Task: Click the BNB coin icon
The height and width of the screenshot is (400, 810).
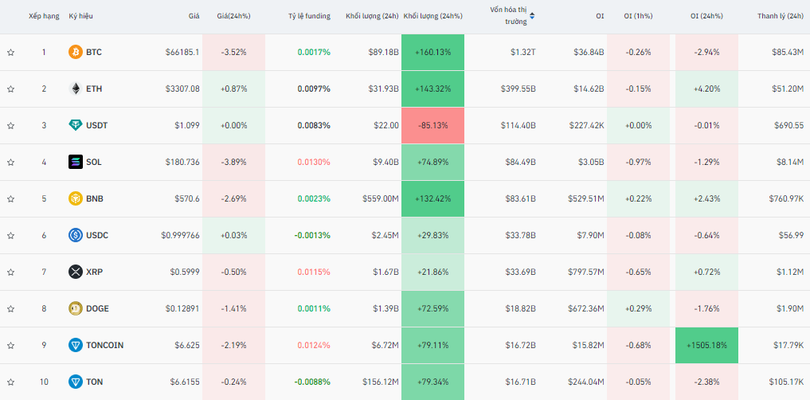Action: coord(75,199)
